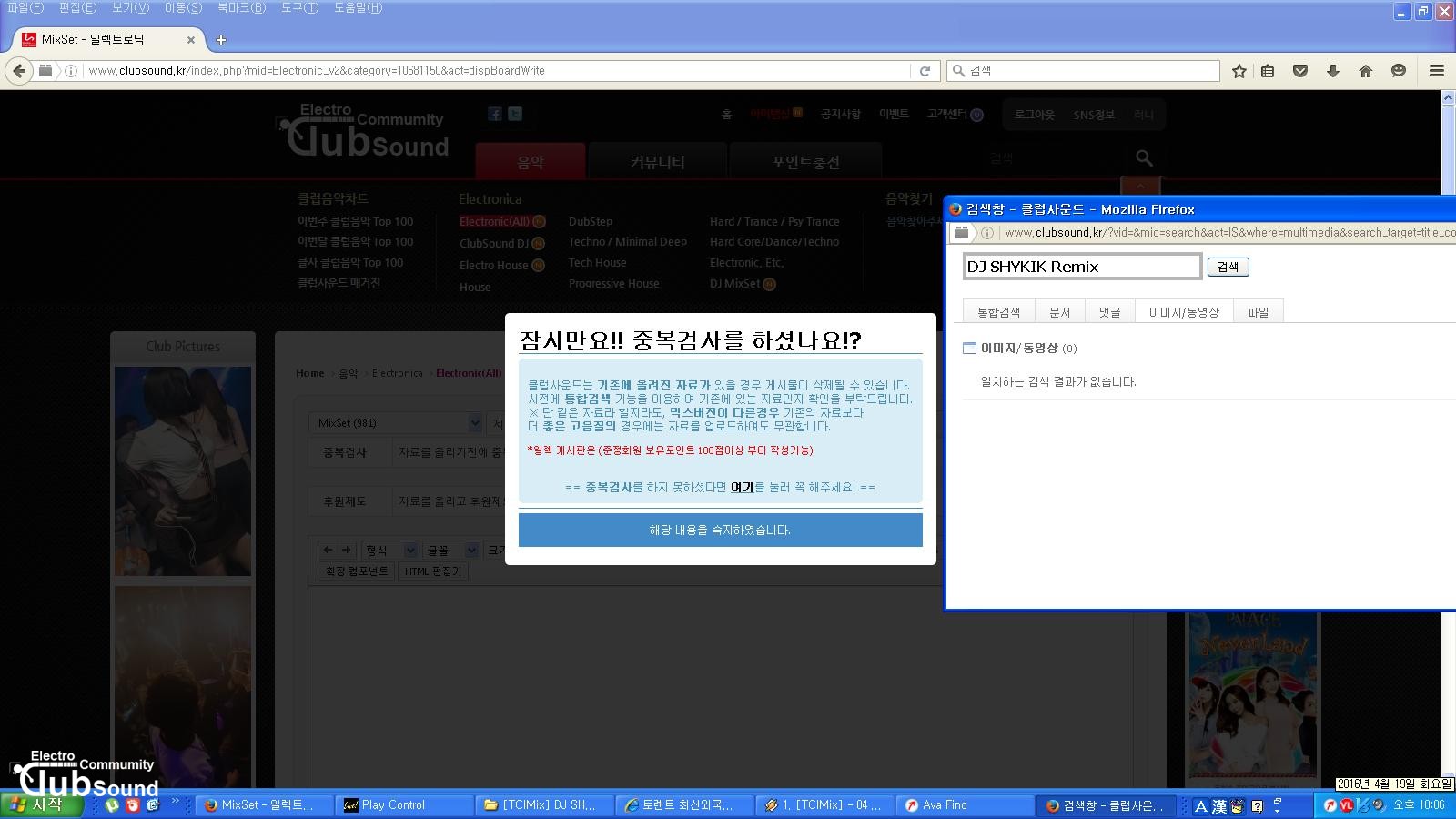Switch to the 이미지/동영상 tab in search popup
This screenshot has height=819, width=1456.
point(1183,312)
